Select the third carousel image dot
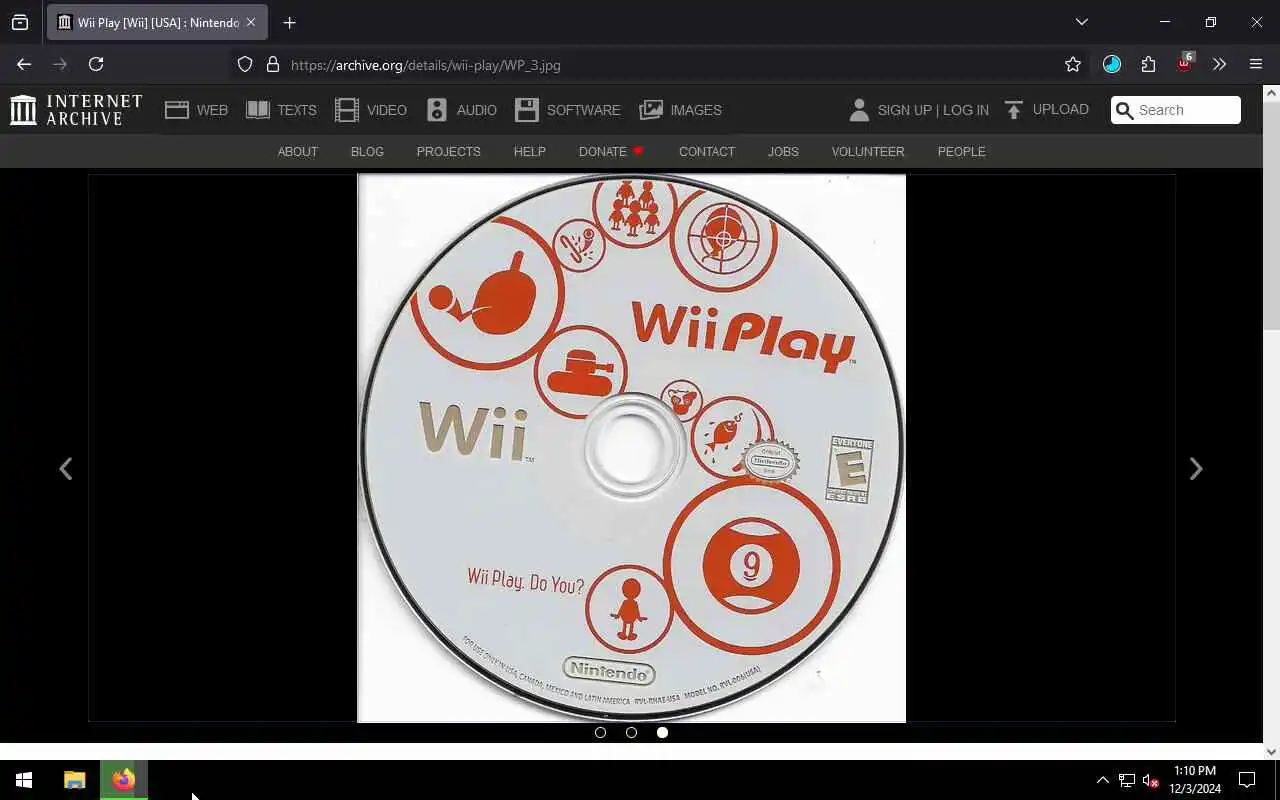Screen dimensions: 1280x800 (662, 732)
